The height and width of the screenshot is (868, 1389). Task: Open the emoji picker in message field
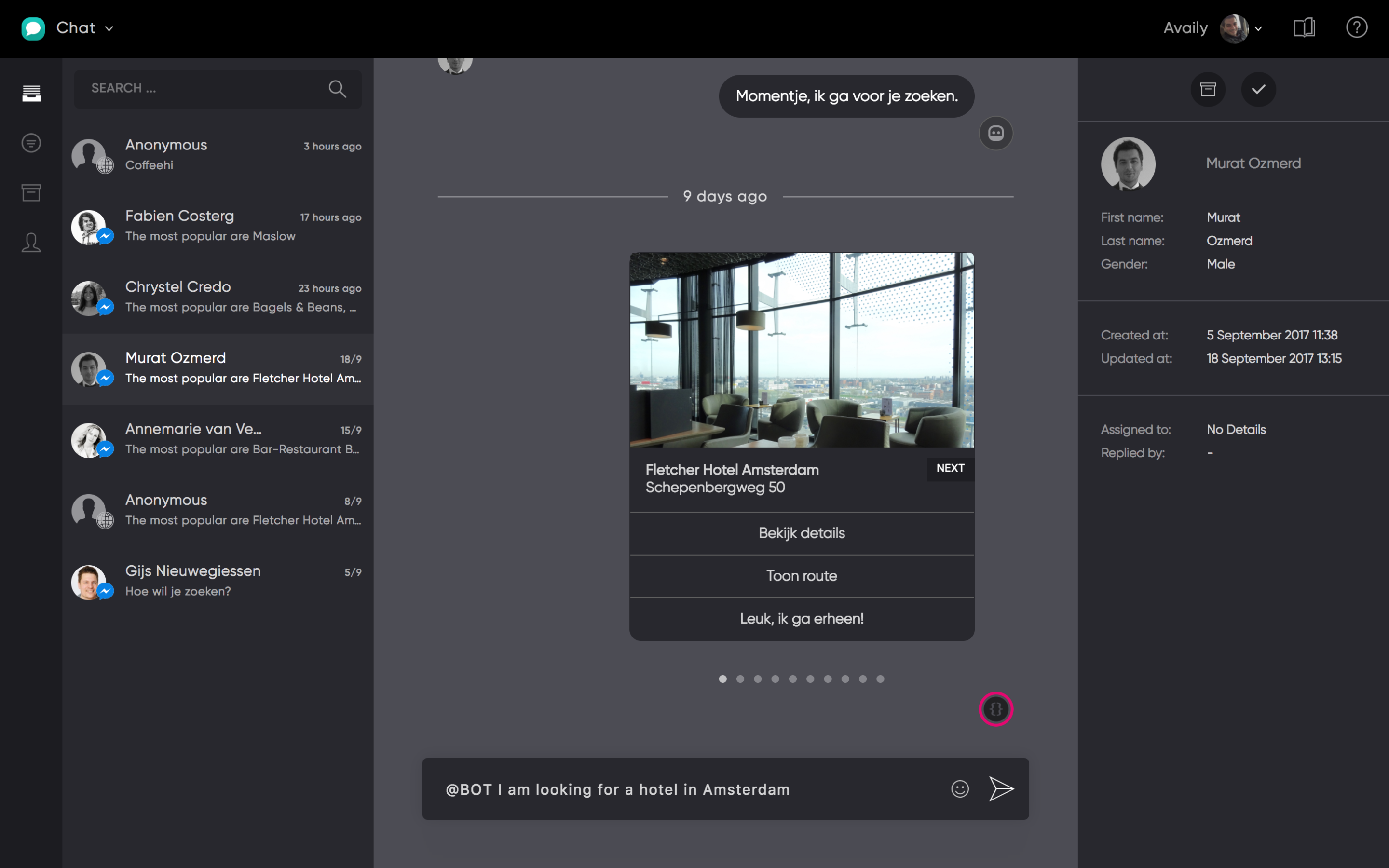959,789
